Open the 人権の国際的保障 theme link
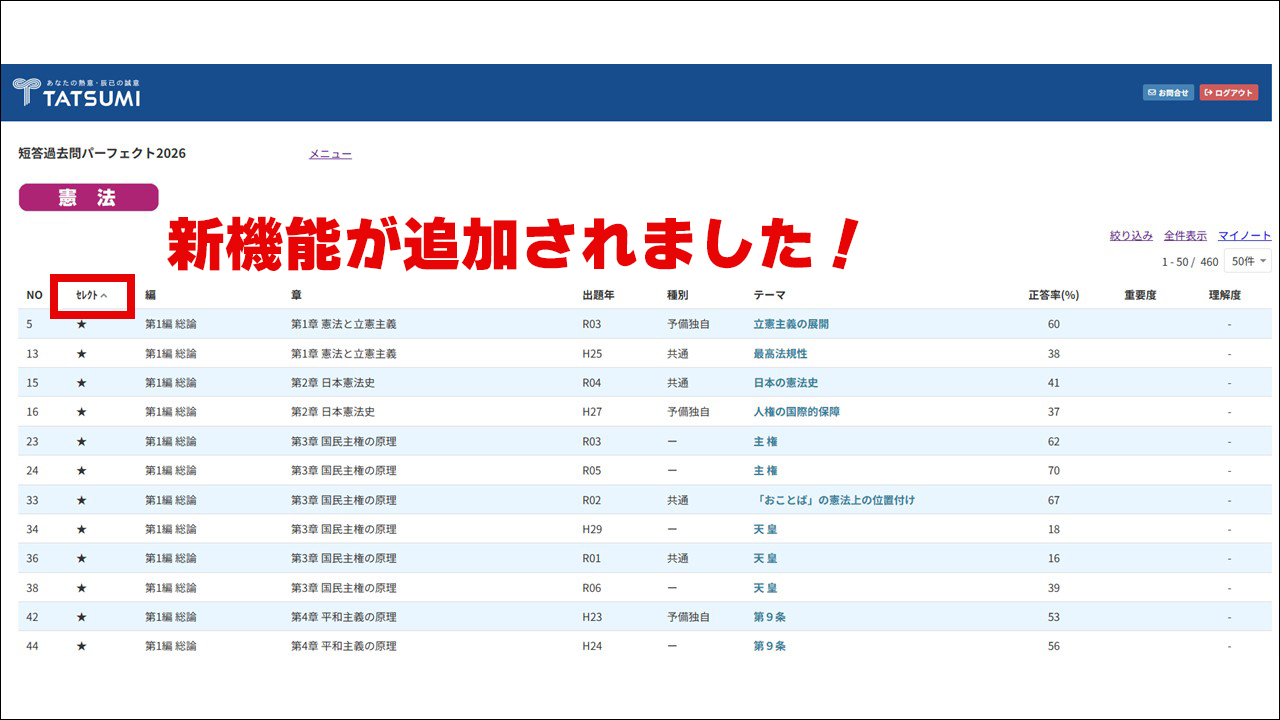The width and height of the screenshot is (1280, 720). click(796, 412)
